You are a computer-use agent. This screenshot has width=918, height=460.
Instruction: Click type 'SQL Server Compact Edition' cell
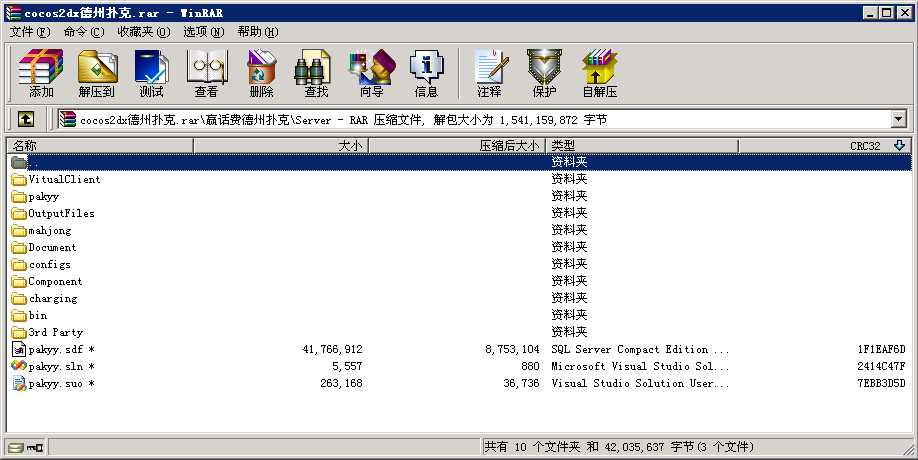[640, 349]
